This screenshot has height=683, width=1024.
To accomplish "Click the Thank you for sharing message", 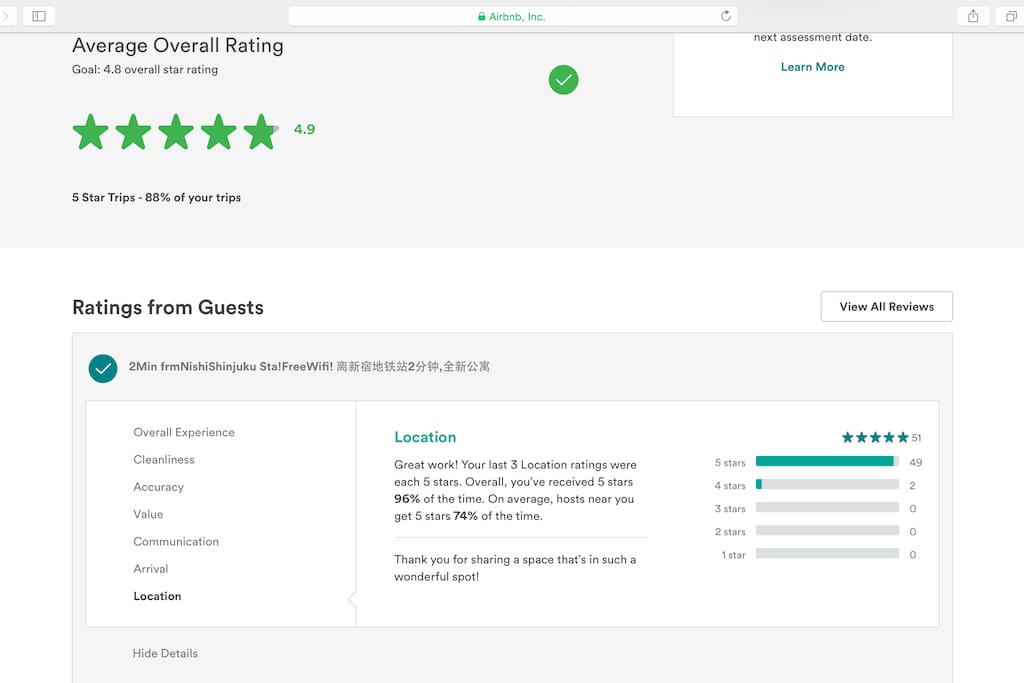I will [515, 568].
